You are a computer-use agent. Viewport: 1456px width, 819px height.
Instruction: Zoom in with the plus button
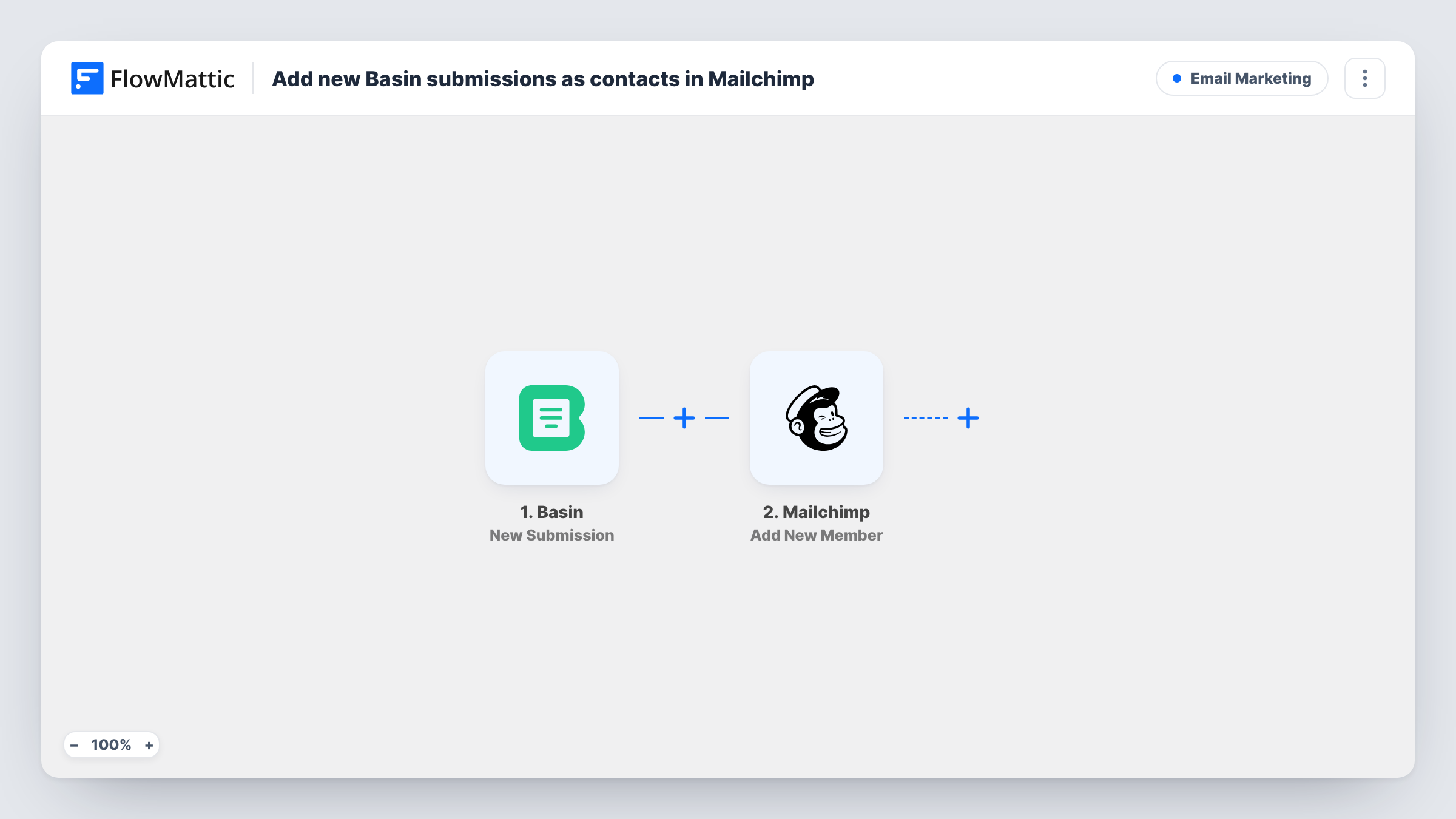149,745
